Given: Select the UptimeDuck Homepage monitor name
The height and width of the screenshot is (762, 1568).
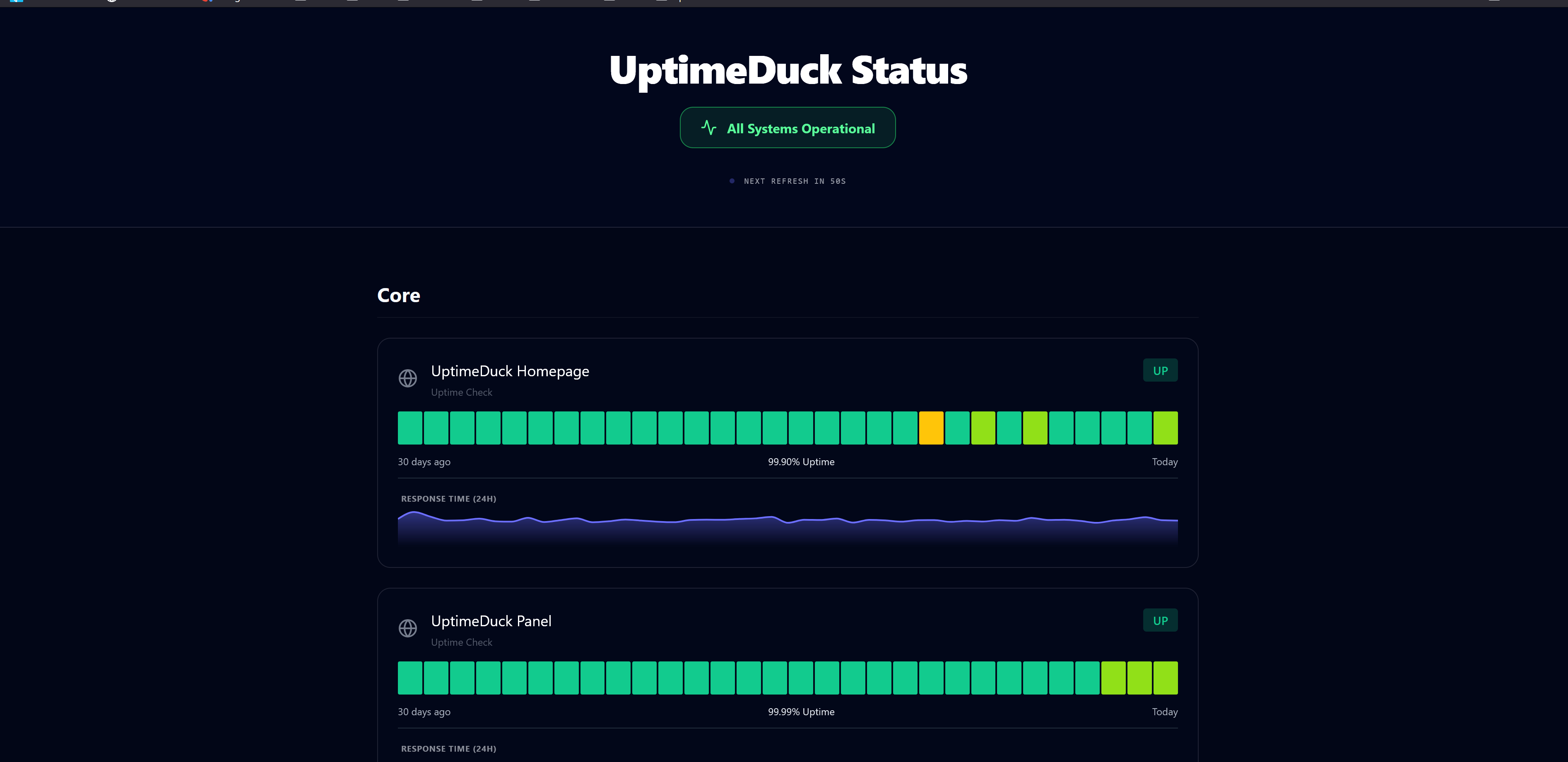Looking at the screenshot, I should tap(510, 371).
